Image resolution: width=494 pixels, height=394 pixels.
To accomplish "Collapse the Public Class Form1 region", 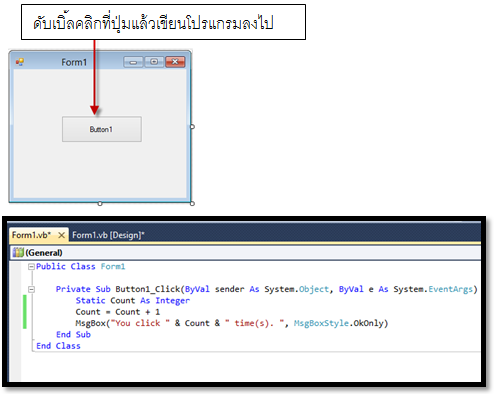I will (x=31, y=267).
